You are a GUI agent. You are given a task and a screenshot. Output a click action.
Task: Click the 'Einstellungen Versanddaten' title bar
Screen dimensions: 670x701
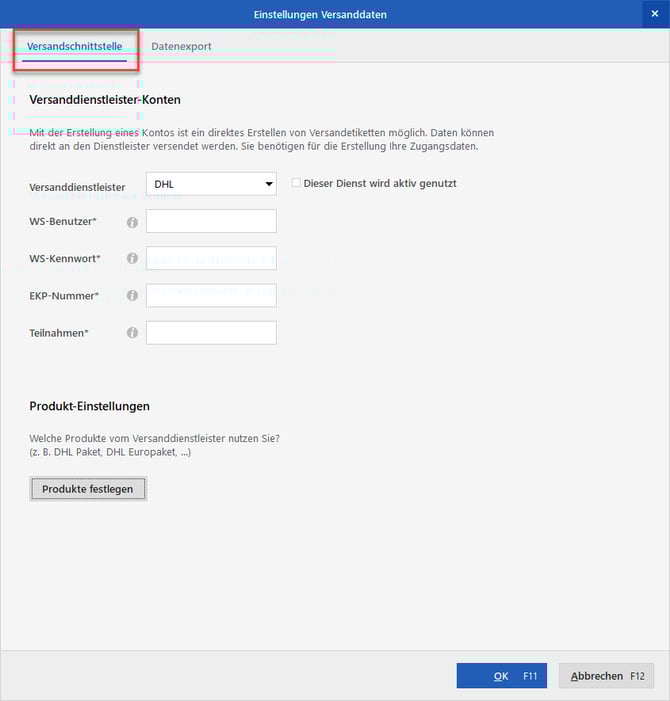pos(334,14)
